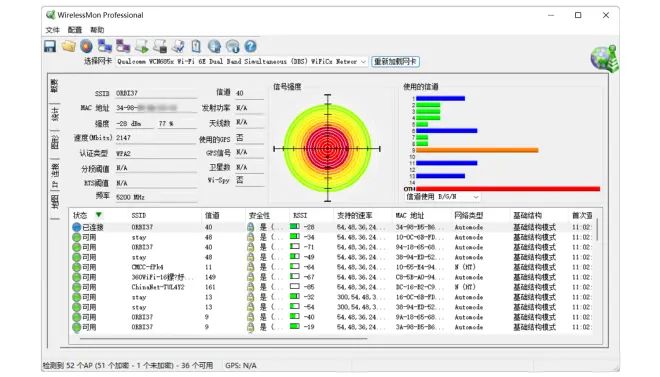Click the 重新加载网卡 button
Image resolution: width=660 pixels, height=377 pixels.
[395, 61]
